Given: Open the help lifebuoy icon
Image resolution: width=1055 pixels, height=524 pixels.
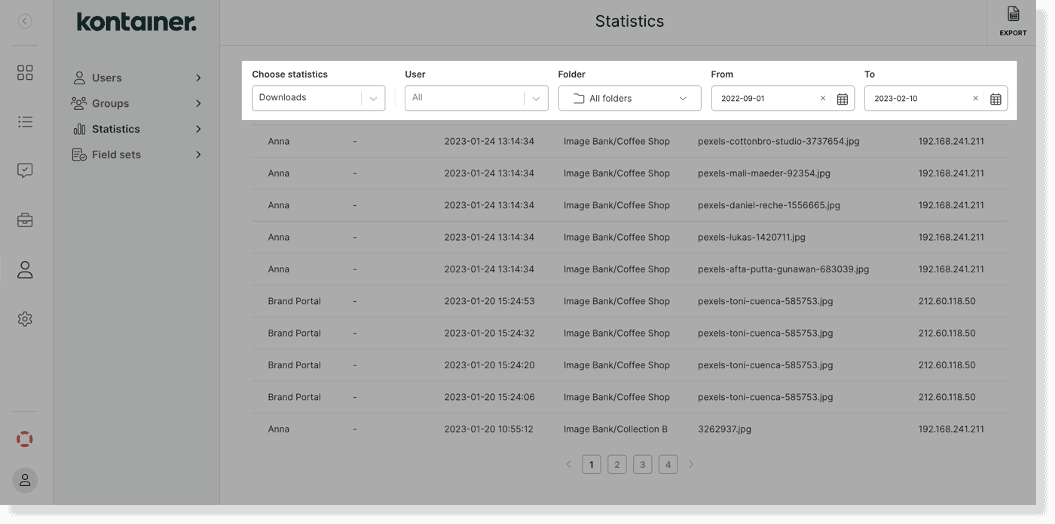Looking at the screenshot, I should (25, 439).
